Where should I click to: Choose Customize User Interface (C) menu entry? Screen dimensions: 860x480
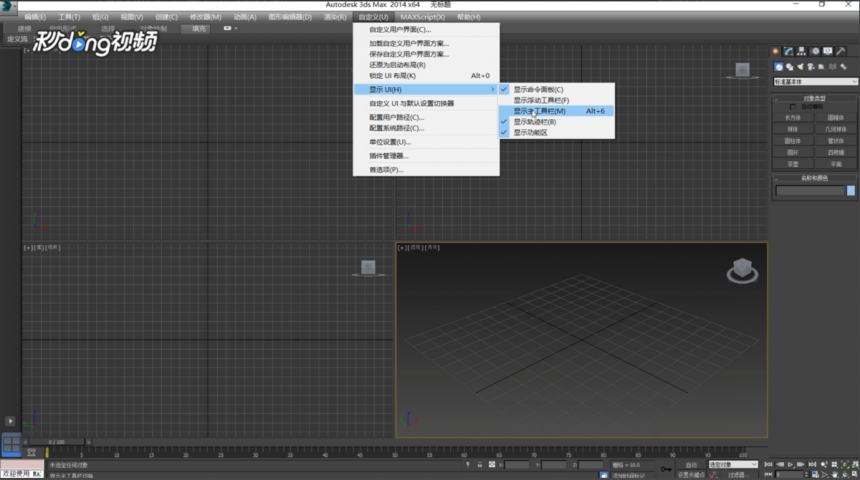coord(426,30)
